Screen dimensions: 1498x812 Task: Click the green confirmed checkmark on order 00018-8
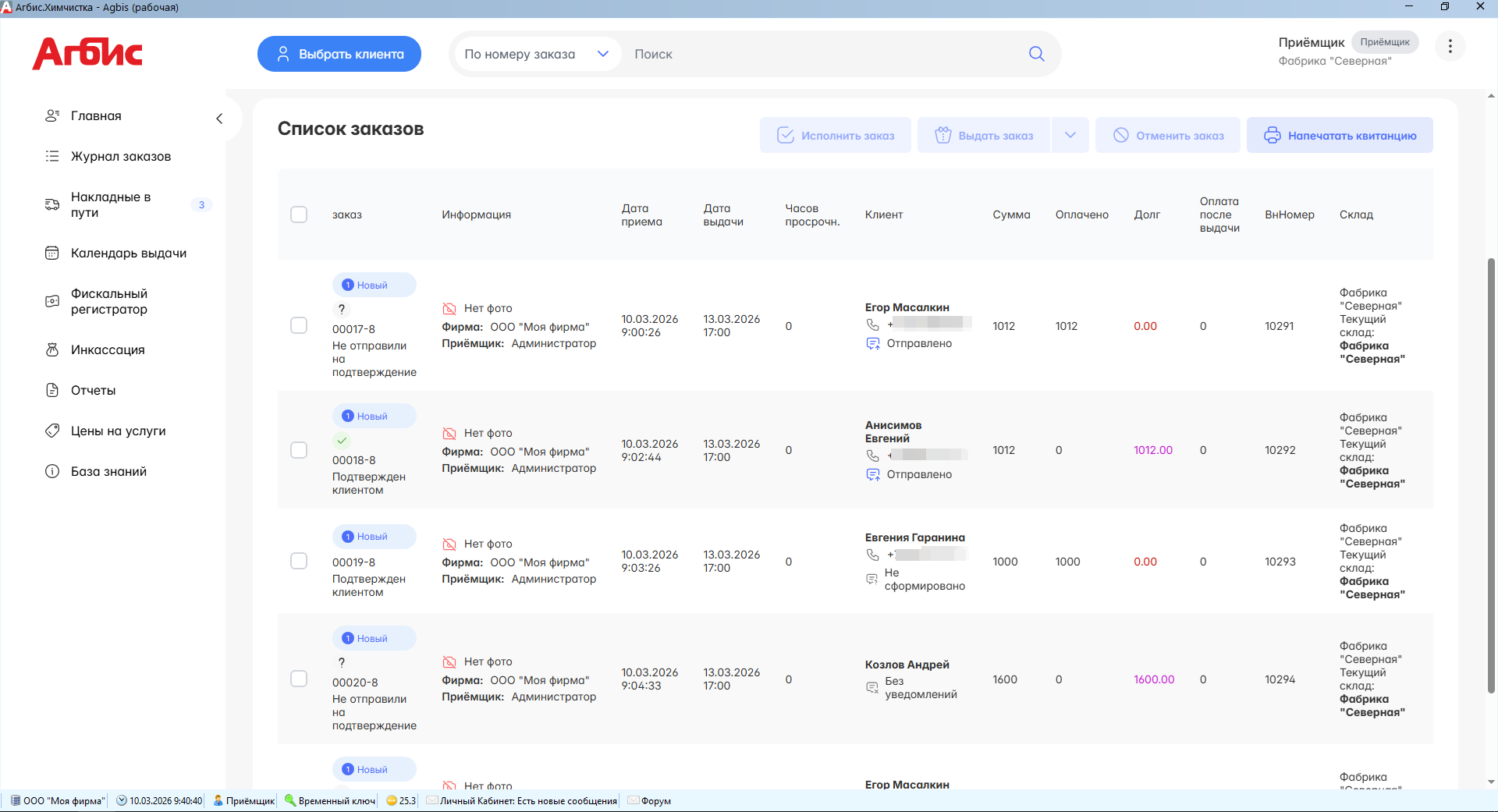pyautogui.click(x=342, y=440)
